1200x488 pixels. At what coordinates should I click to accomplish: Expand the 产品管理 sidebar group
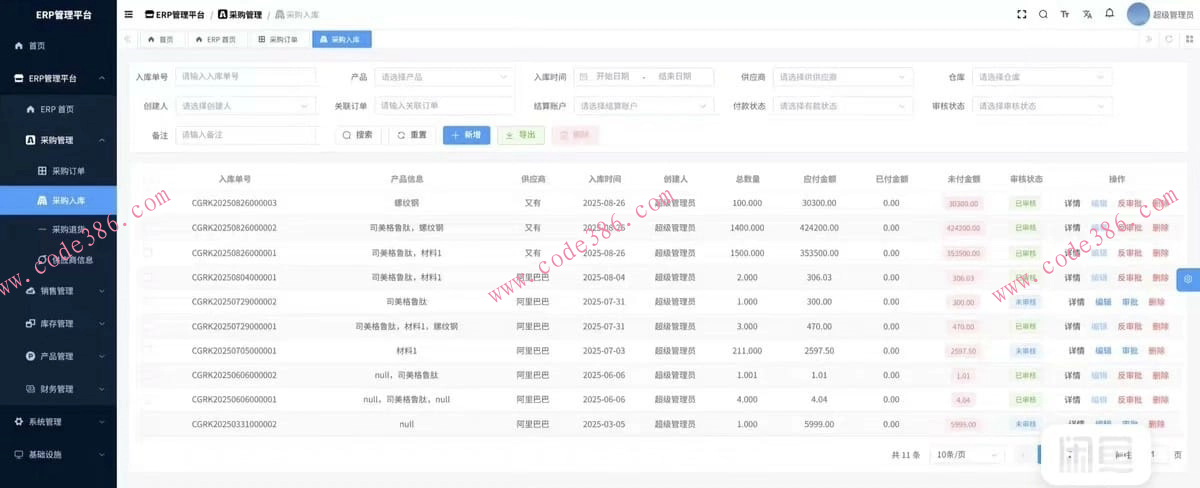[58, 356]
